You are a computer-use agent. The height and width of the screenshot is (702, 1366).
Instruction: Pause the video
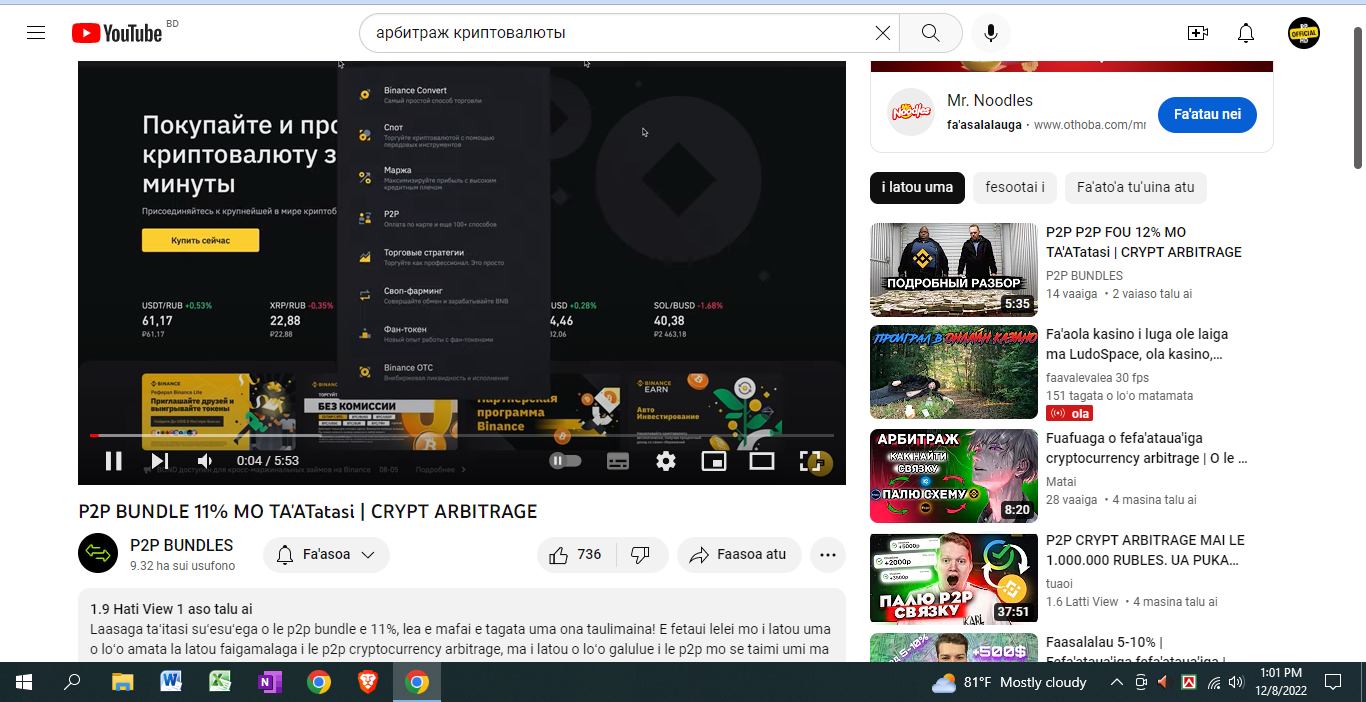(114, 461)
